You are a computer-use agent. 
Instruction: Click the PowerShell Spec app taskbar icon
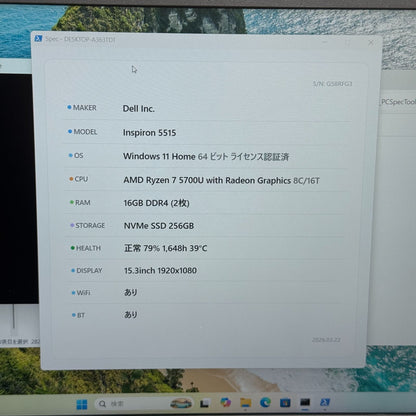pos(325,402)
